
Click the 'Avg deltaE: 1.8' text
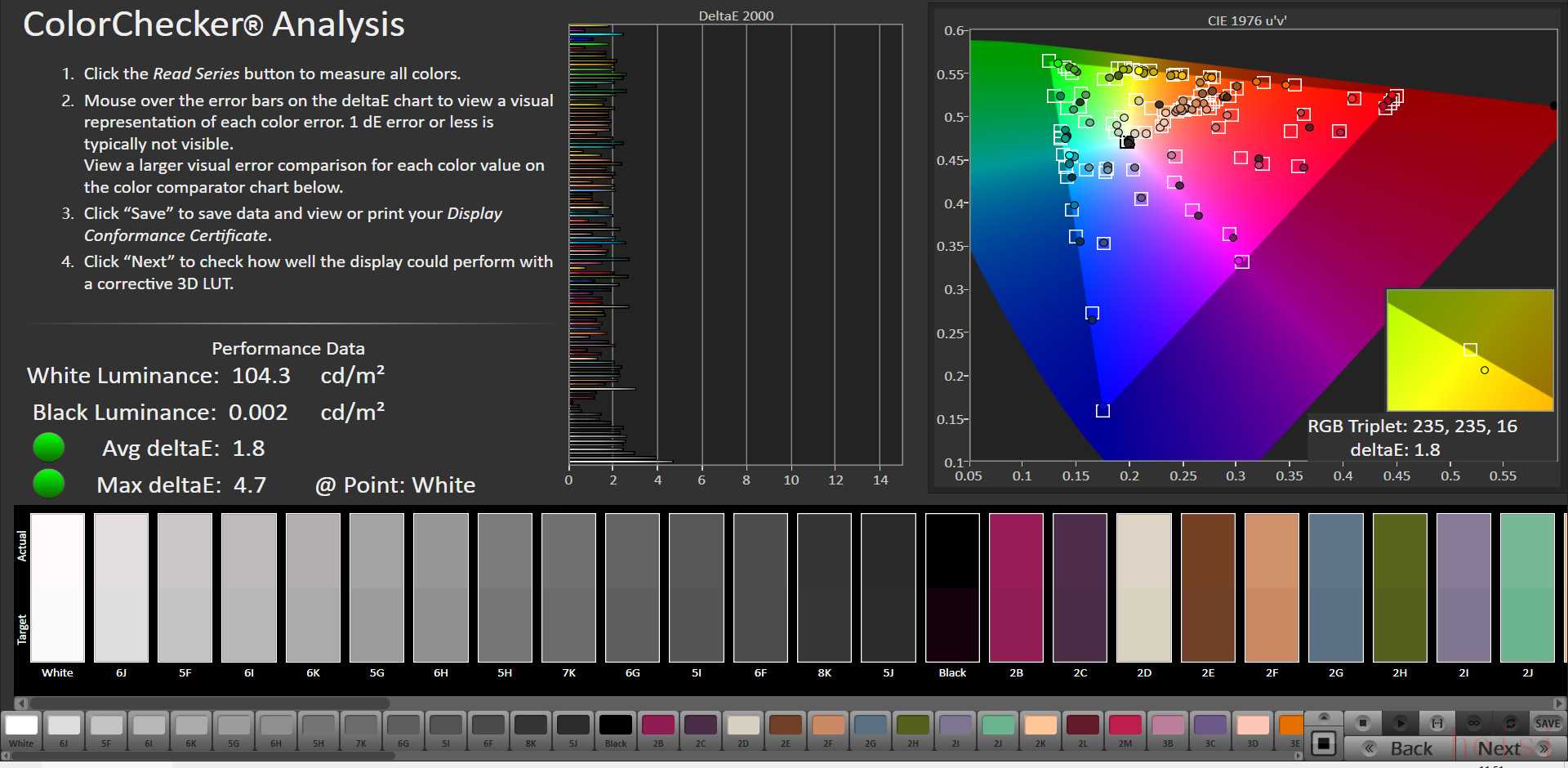(183, 448)
